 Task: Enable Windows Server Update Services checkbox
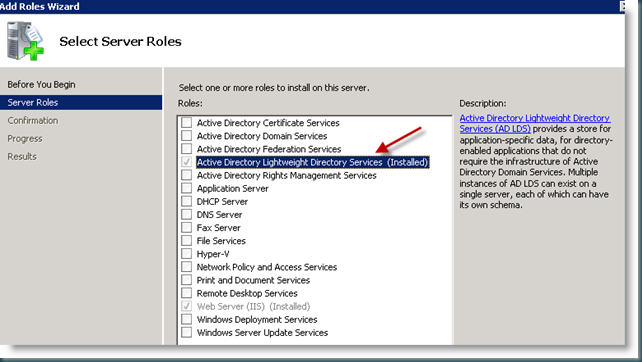pyautogui.click(x=186, y=332)
